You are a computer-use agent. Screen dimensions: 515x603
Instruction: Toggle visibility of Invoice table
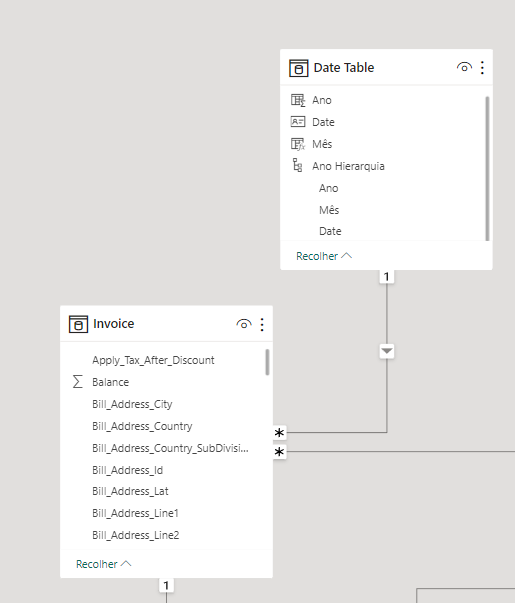pos(244,324)
